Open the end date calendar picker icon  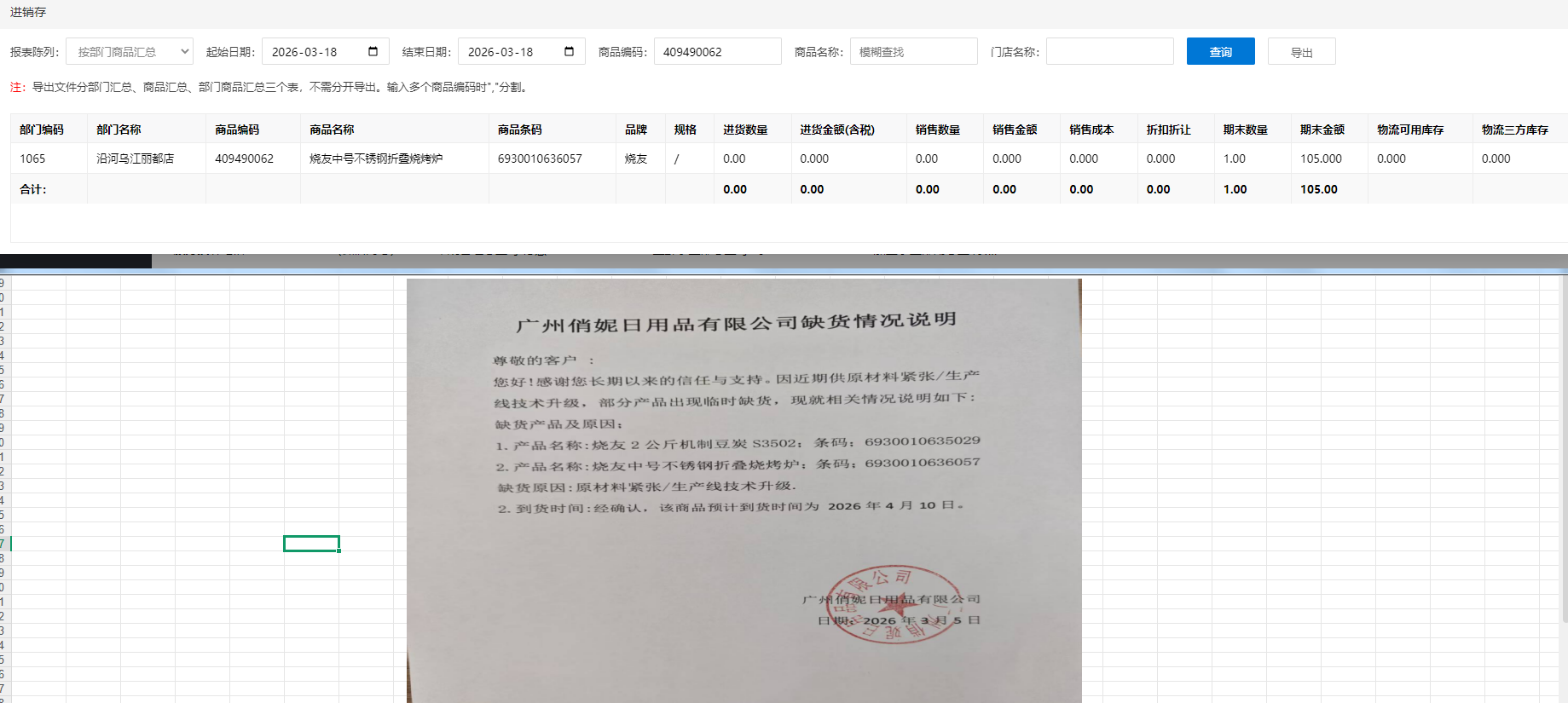tap(569, 52)
